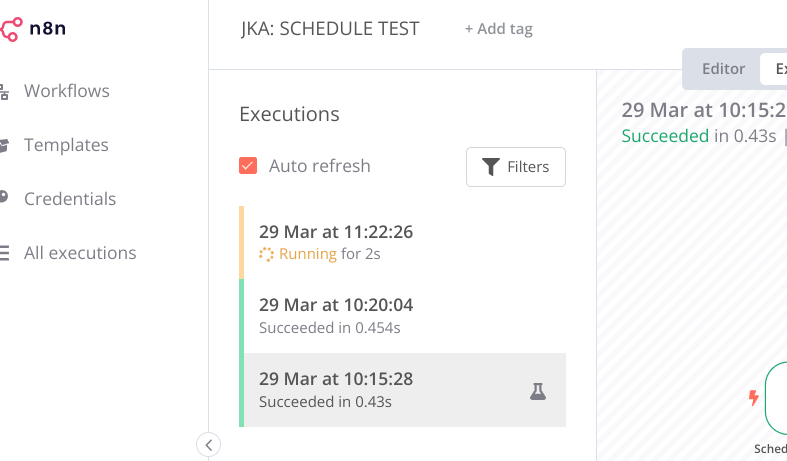Select the Executions tab
Image resolution: width=787 pixels, height=461 pixels.
pos(774,69)
